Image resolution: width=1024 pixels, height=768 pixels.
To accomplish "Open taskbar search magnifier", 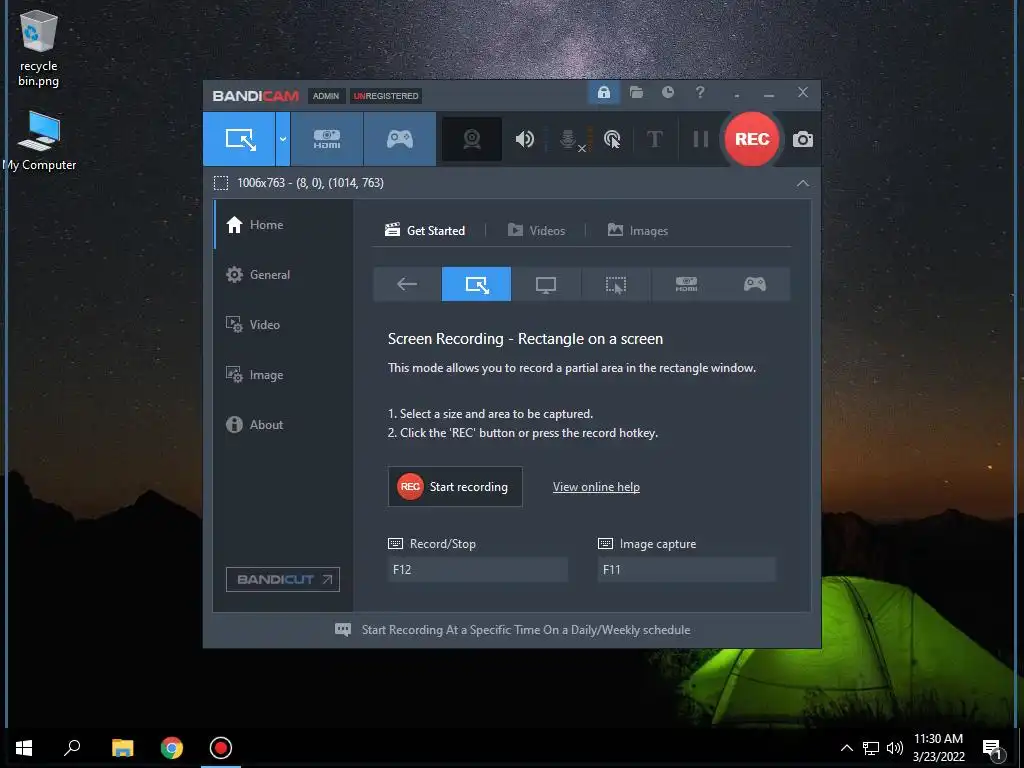I will [x=72, y=748].
